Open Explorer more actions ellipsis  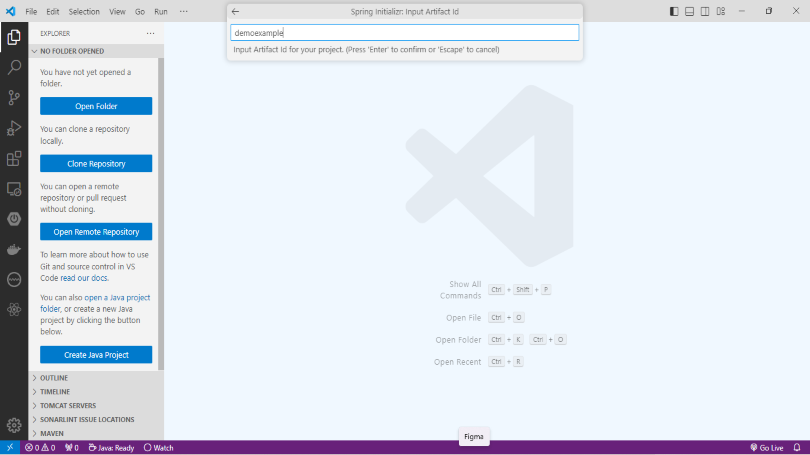click(x=150, y=33)
